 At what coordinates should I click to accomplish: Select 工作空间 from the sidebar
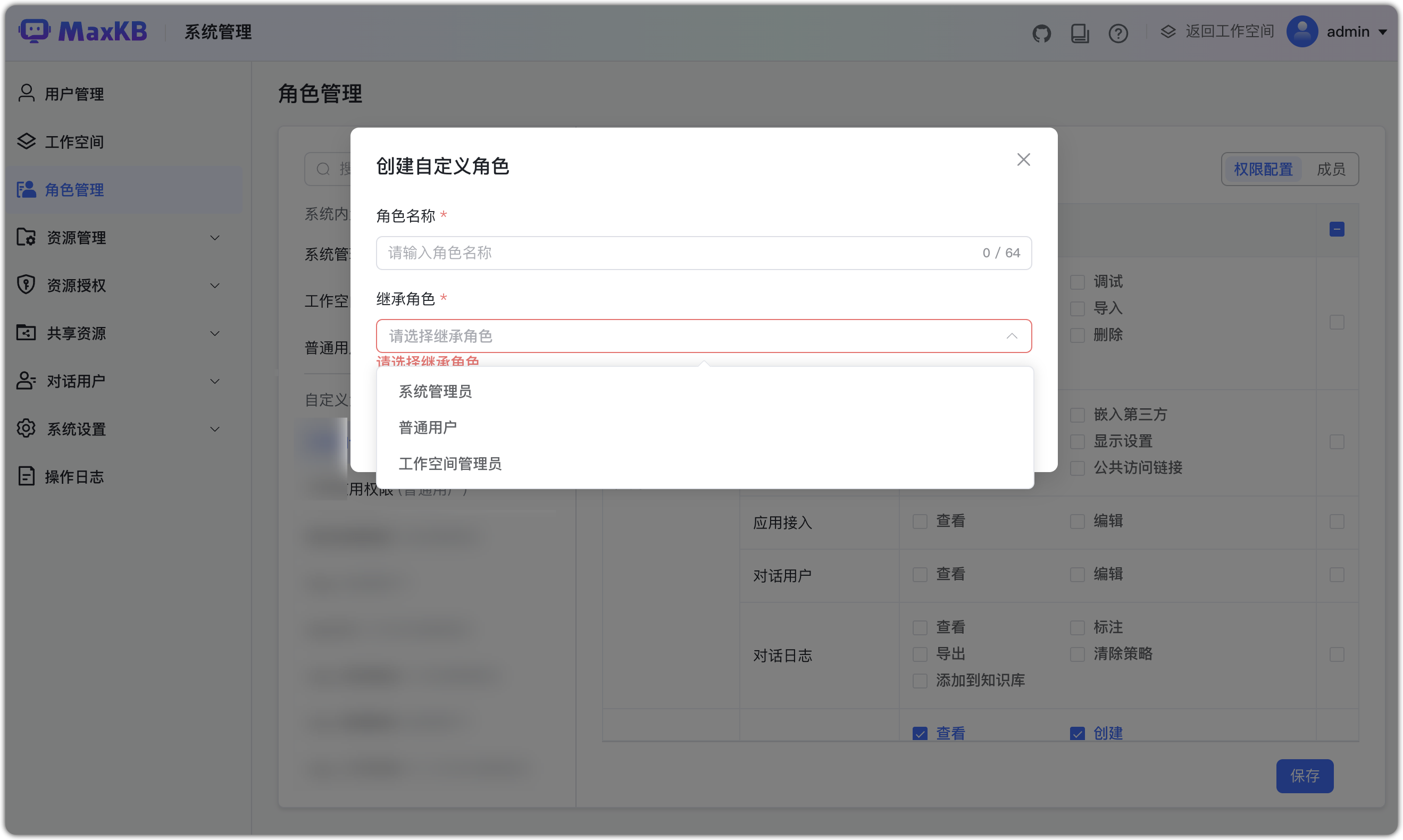(74, 141)
